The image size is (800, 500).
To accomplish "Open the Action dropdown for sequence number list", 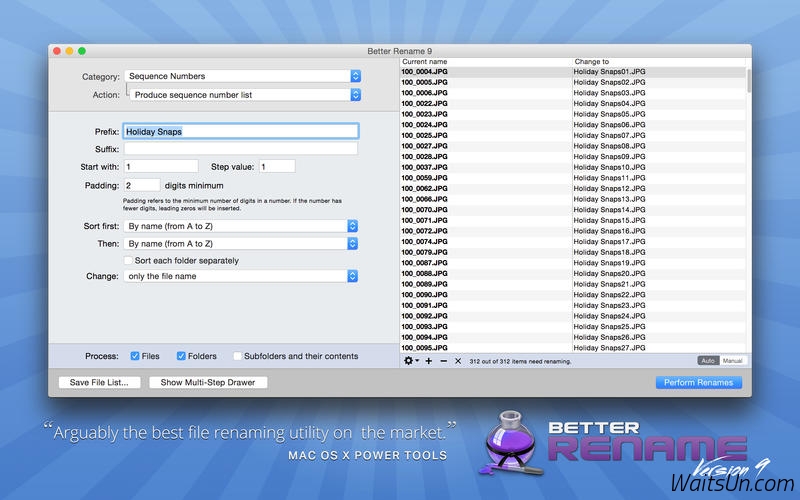I will 245,95.
